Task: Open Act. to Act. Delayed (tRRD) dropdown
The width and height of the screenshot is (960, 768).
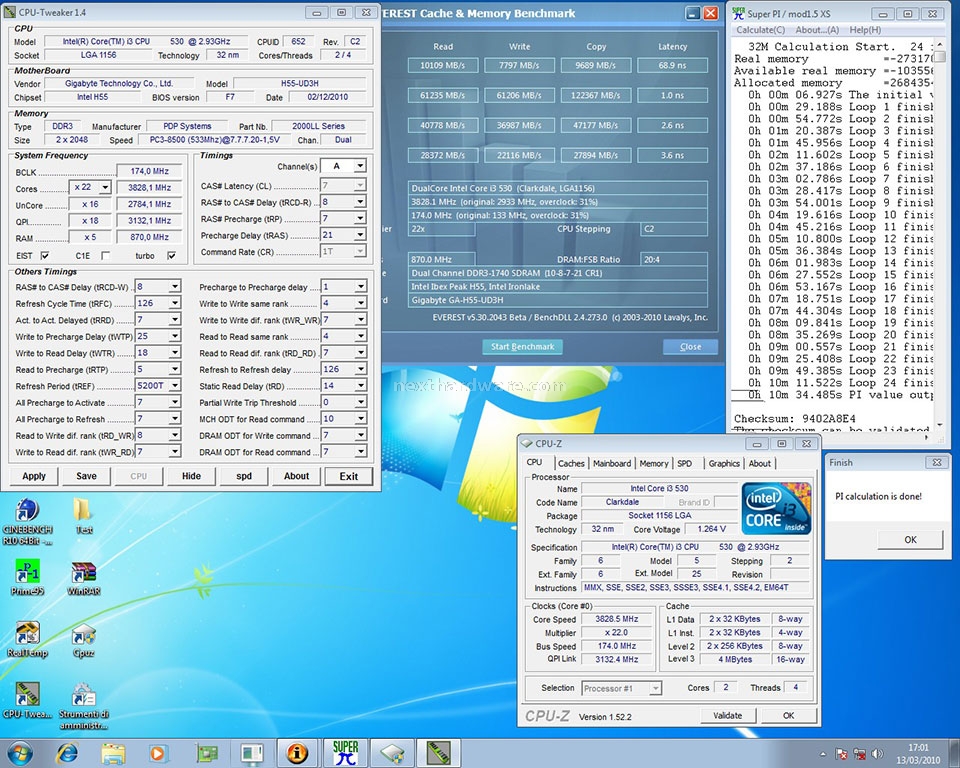Action: [x=174, y=320]
